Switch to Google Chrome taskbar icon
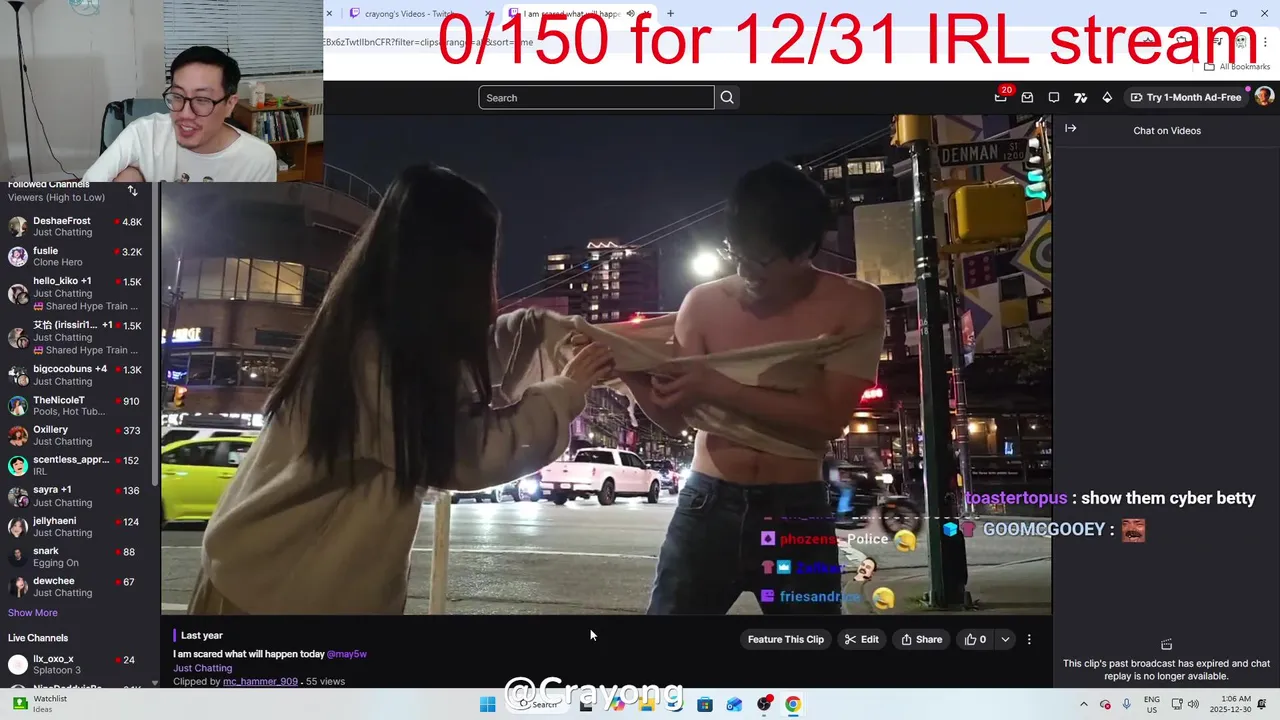The width and height of the screenshot is (1280, 720). coord(793,704)
